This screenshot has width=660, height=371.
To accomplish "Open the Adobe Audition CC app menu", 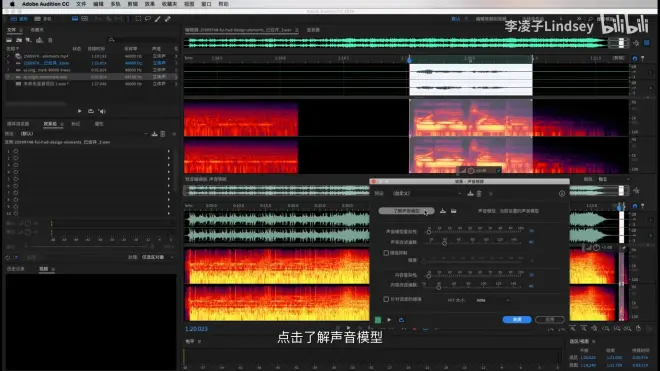I will coord(45,4).
